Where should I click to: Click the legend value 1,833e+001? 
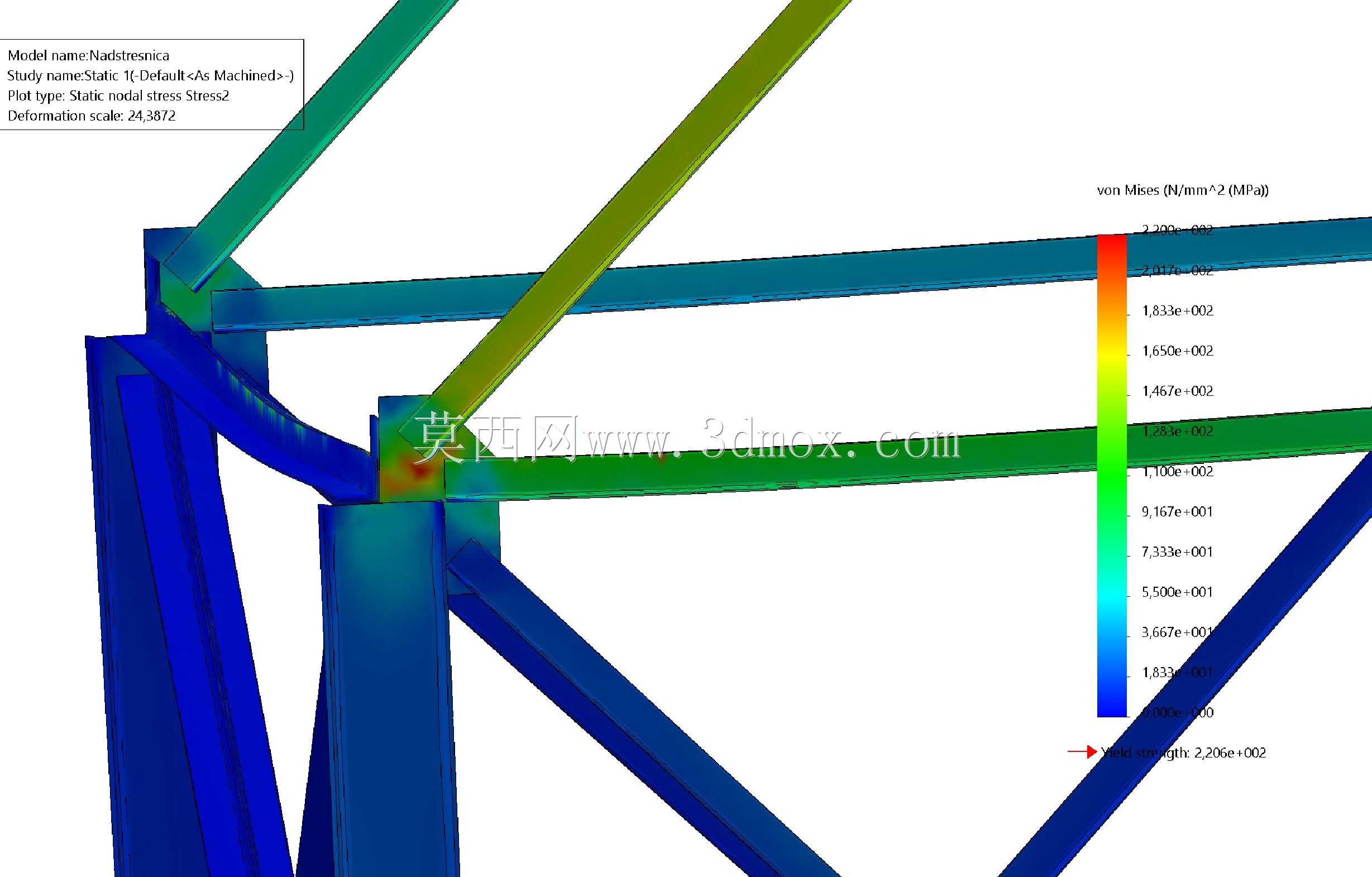(1177, 672)
